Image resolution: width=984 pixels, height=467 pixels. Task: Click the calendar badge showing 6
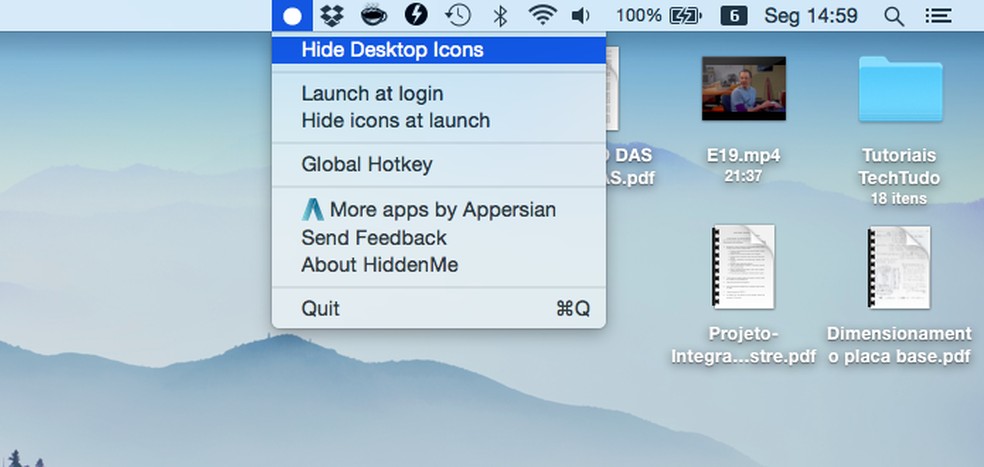click(x=734, y=16)
